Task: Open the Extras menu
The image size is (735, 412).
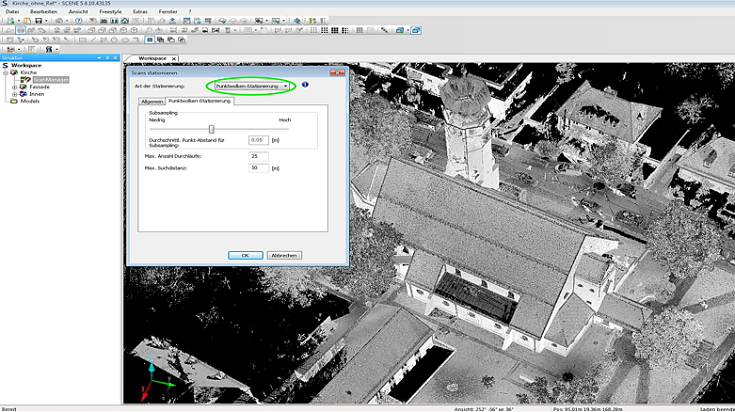Action: (x=140, y=11)
